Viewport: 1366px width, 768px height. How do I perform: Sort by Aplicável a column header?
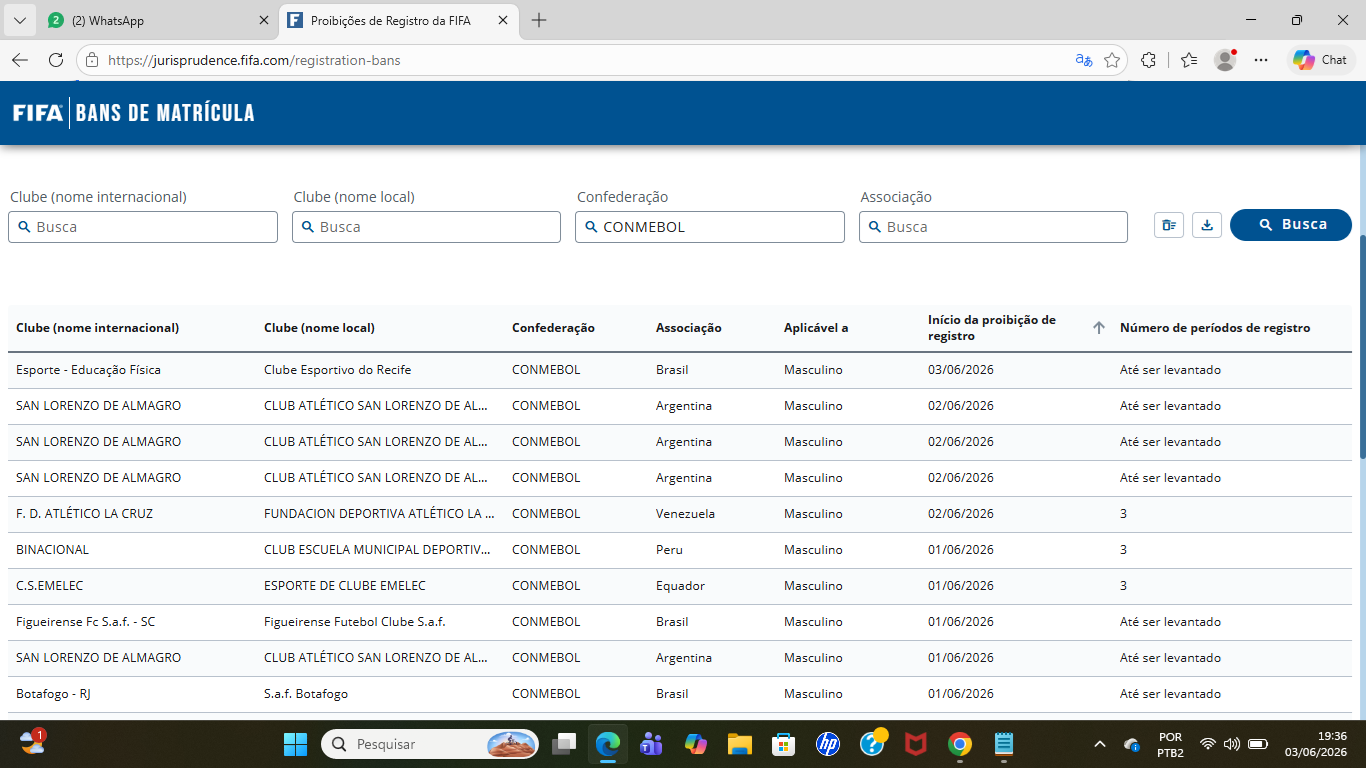(x=816, y=328)
